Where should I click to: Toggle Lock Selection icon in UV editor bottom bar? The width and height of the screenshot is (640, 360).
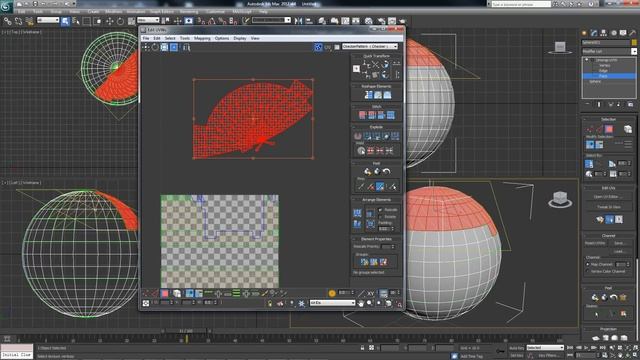coord(270,303)
